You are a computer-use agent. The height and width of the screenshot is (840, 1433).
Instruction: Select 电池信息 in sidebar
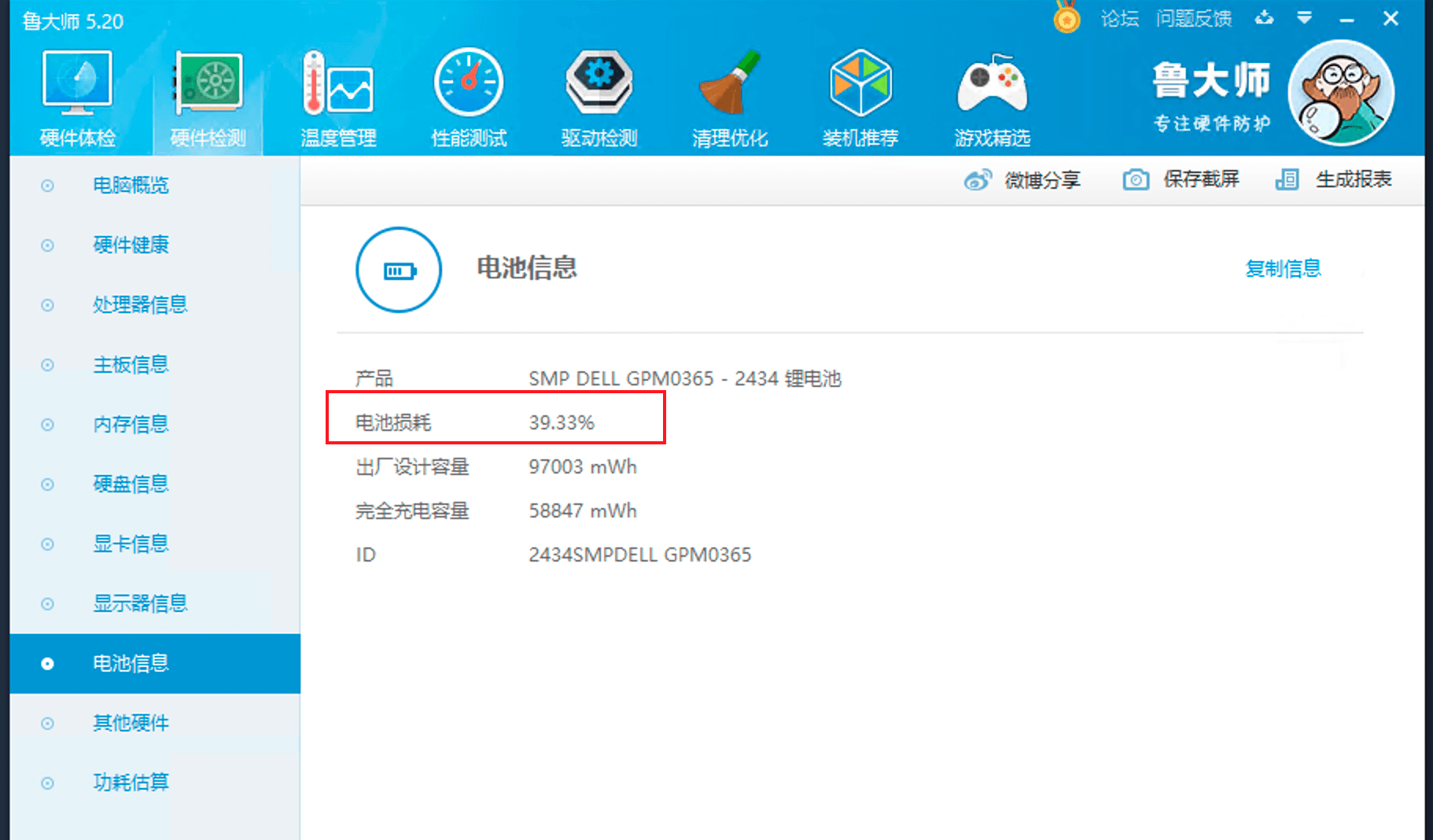click(155, 664)
